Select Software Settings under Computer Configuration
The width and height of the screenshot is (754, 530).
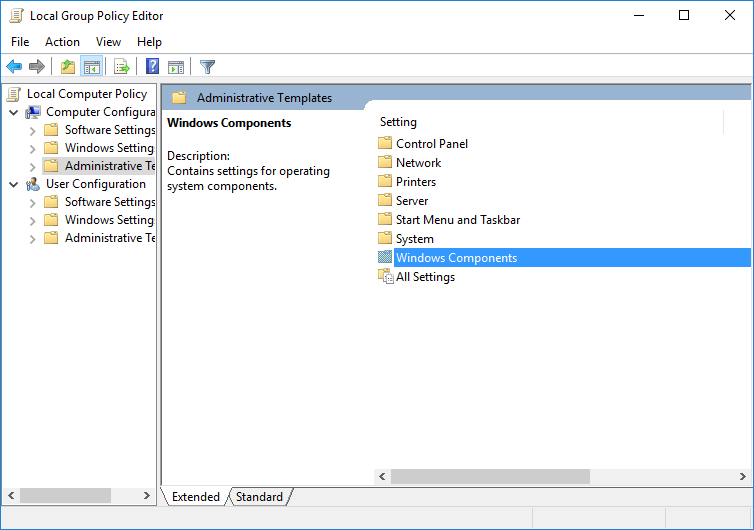point(110,130)
